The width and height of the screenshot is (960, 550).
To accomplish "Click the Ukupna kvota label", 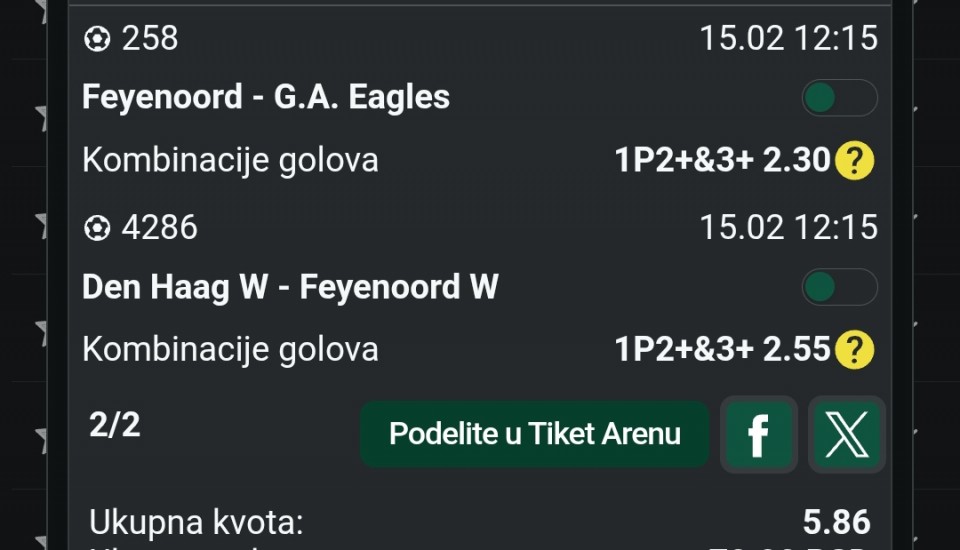I will point(196,522).
